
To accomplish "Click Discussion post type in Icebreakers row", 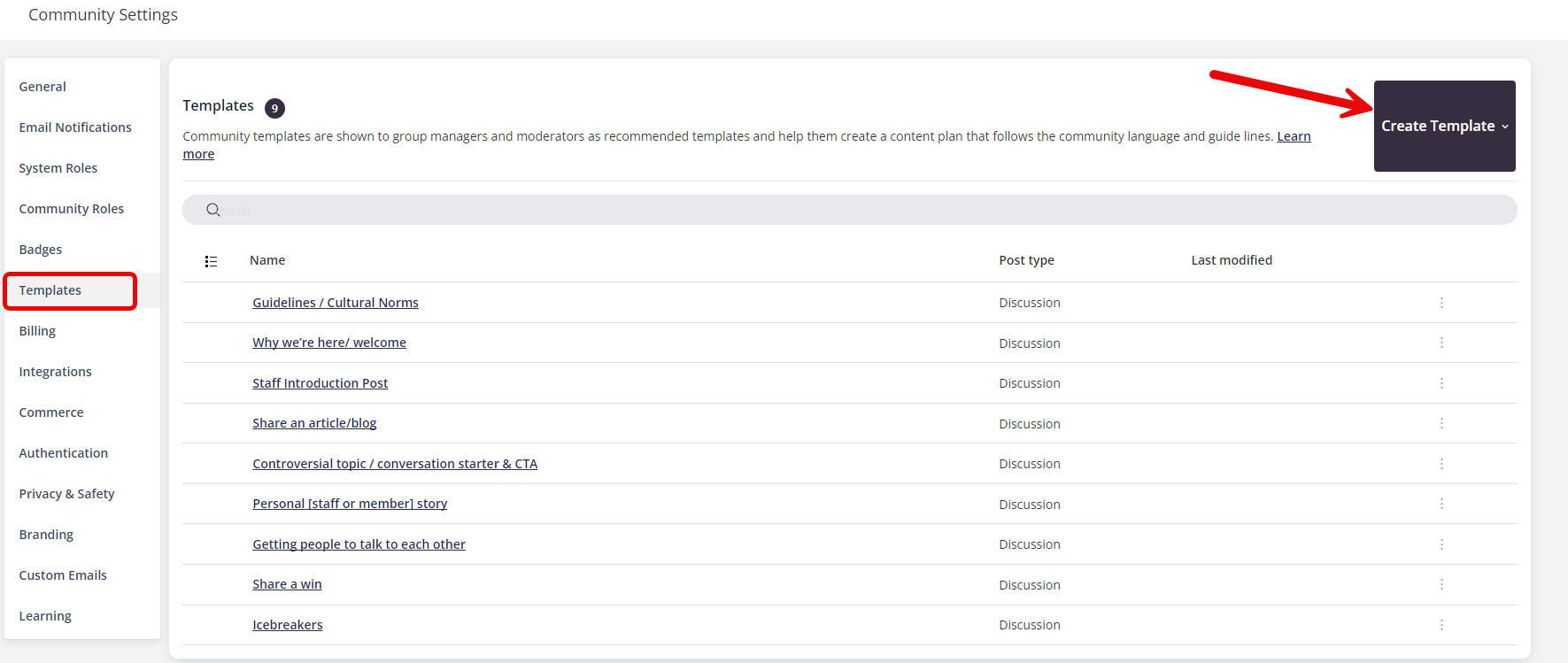I will point(1030,625).
